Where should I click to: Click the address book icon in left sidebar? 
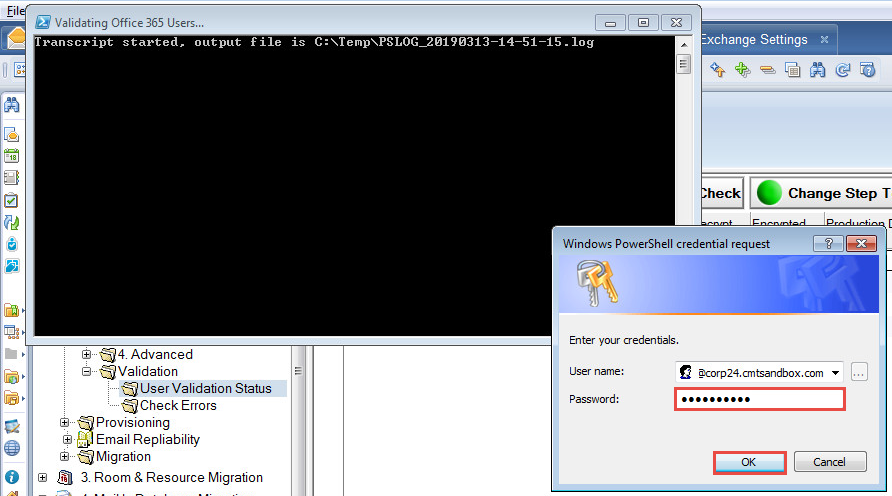(11, 177)
